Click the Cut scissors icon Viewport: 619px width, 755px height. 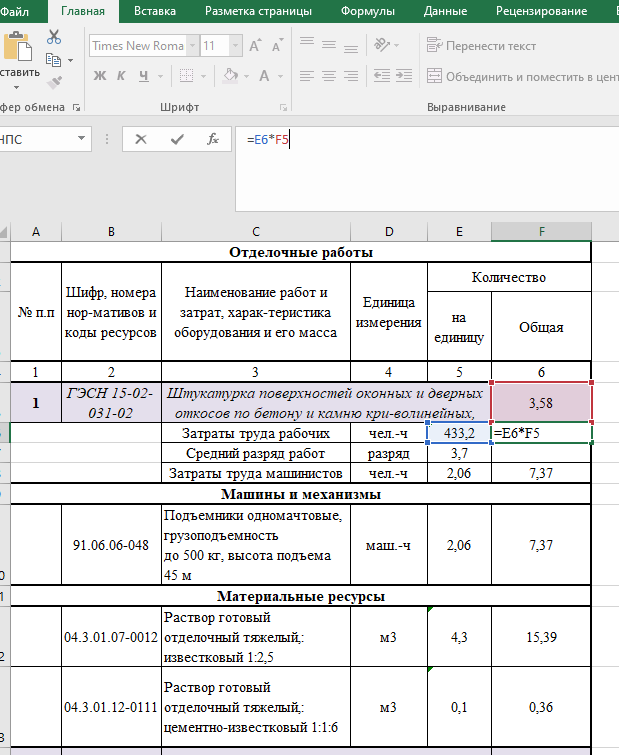pos(54,37)
